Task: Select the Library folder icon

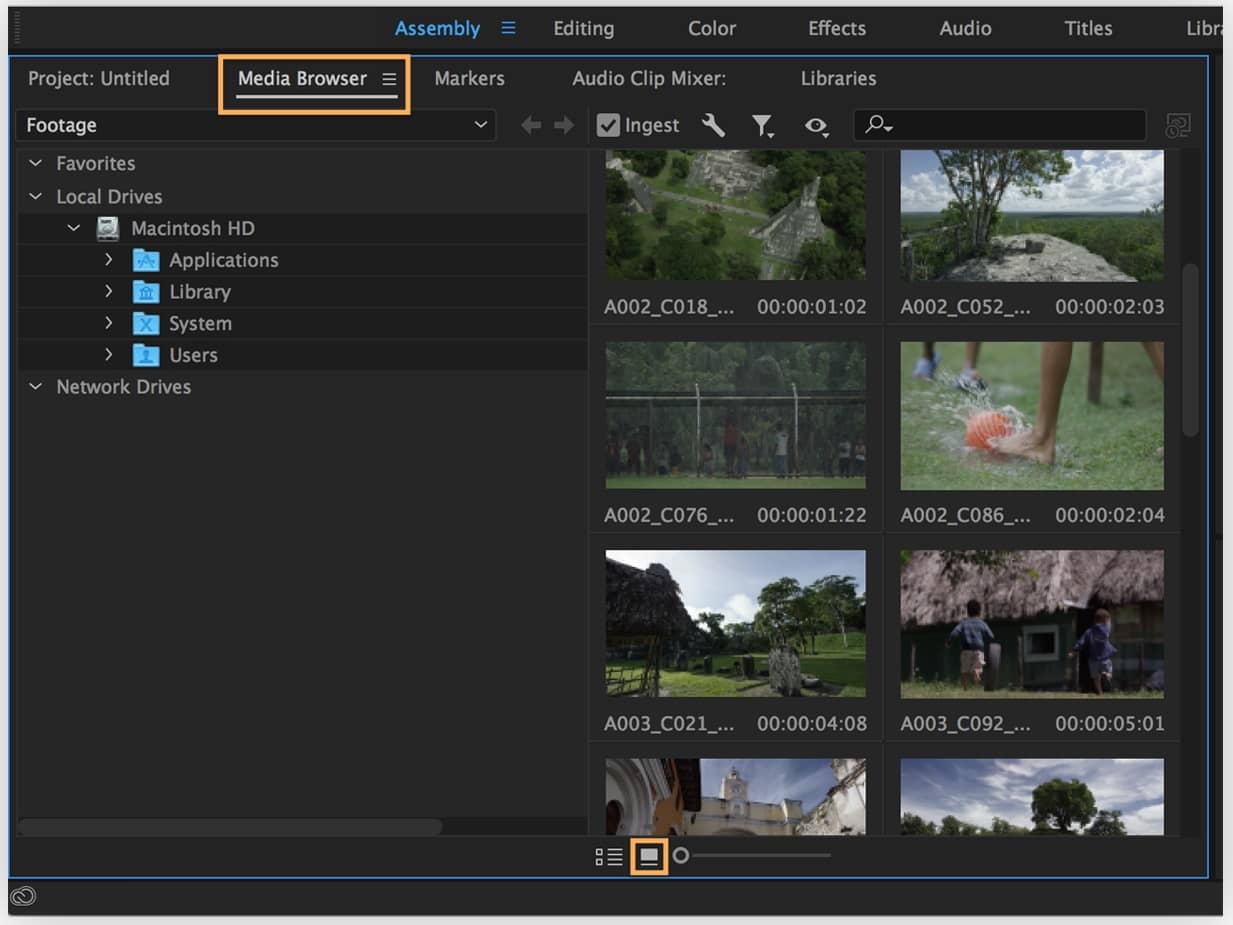Action: click(x=146, y=292)
